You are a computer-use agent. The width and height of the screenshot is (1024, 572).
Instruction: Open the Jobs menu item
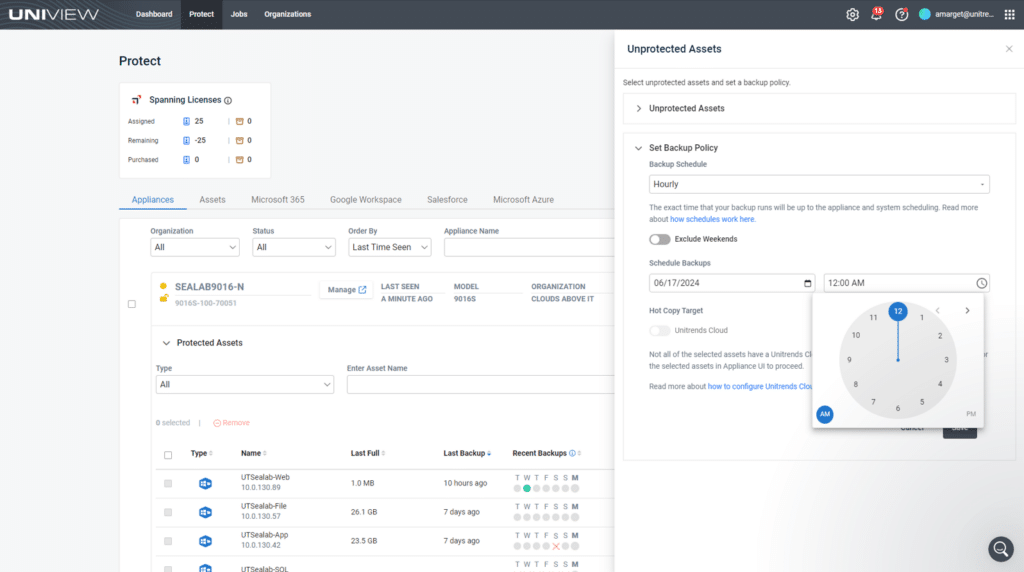[239, 14]
